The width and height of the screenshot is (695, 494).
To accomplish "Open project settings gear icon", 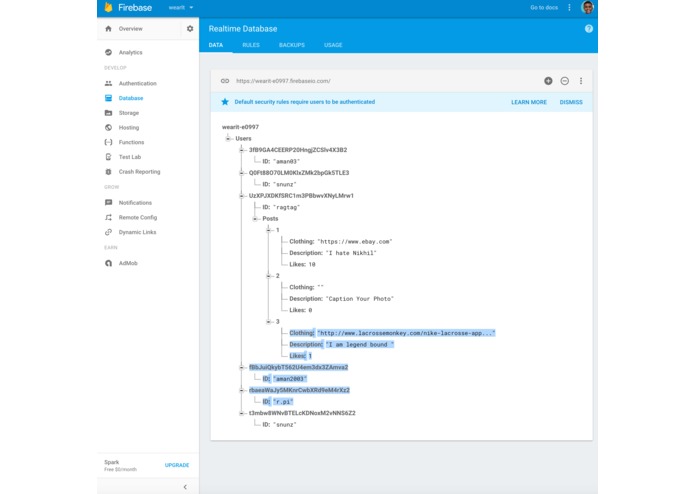I will 190,29.
